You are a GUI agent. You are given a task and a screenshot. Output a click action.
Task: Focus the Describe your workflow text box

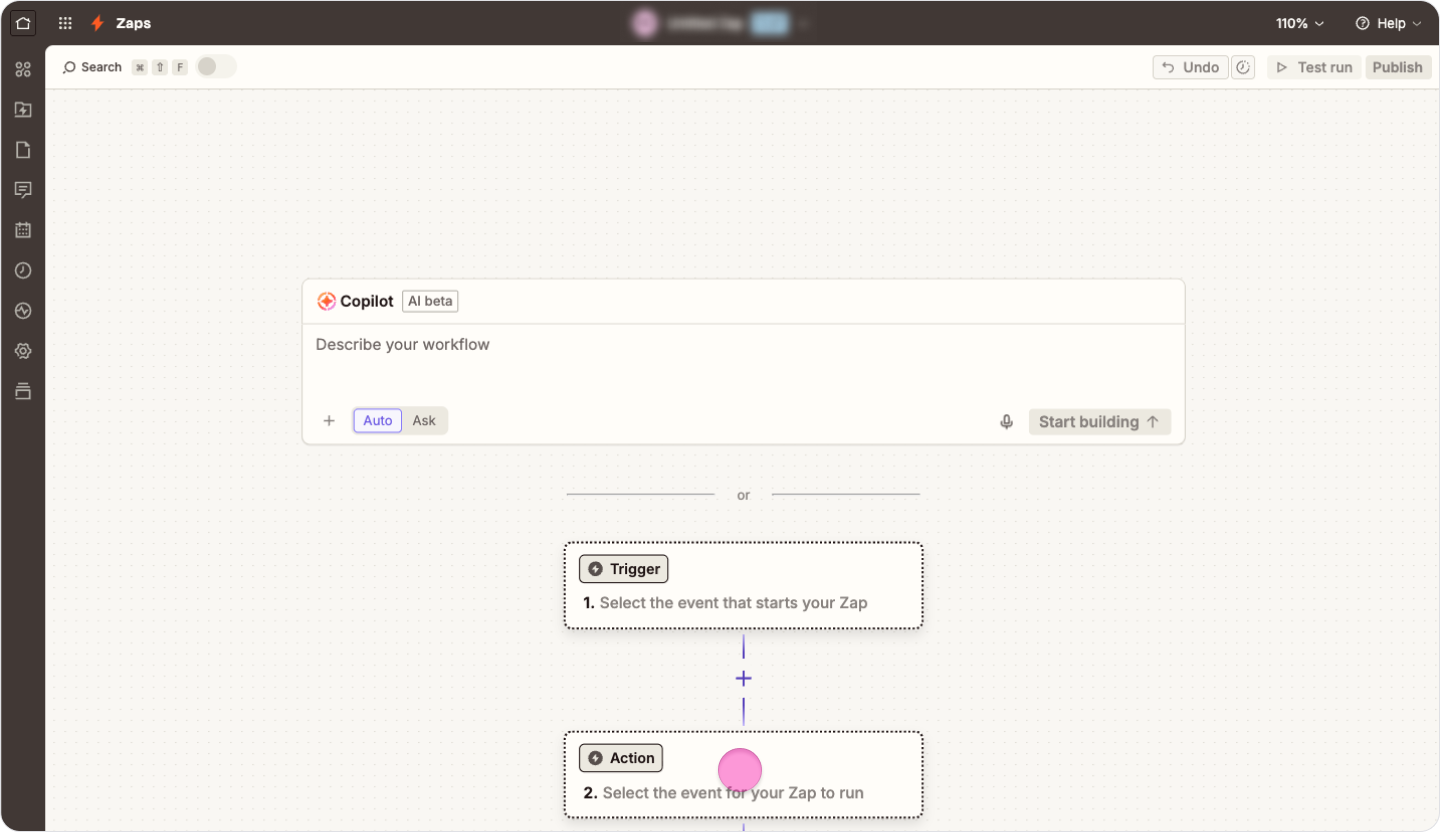click(x=743, y=362)
